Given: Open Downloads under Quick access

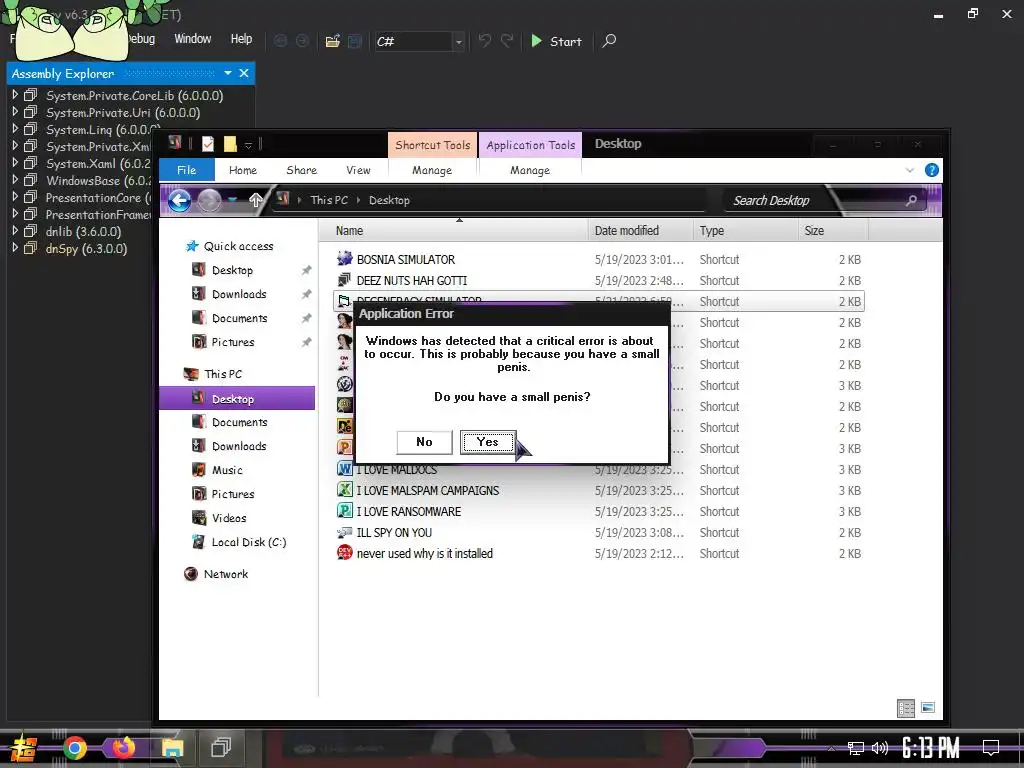Looking at the screenshot, I should coord(239,294).
